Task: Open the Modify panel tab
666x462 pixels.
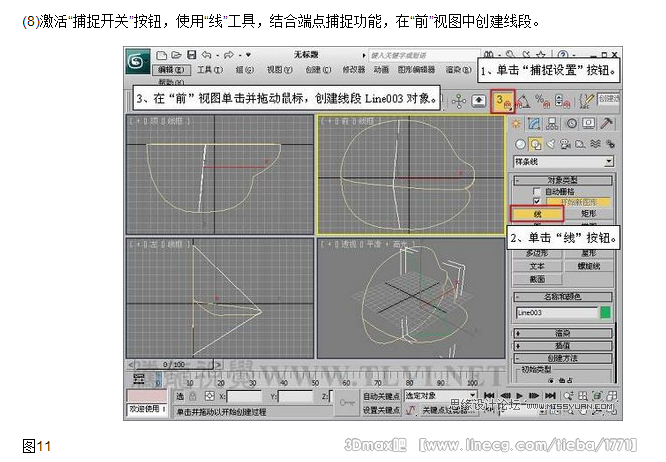Action: coord(534,124)
